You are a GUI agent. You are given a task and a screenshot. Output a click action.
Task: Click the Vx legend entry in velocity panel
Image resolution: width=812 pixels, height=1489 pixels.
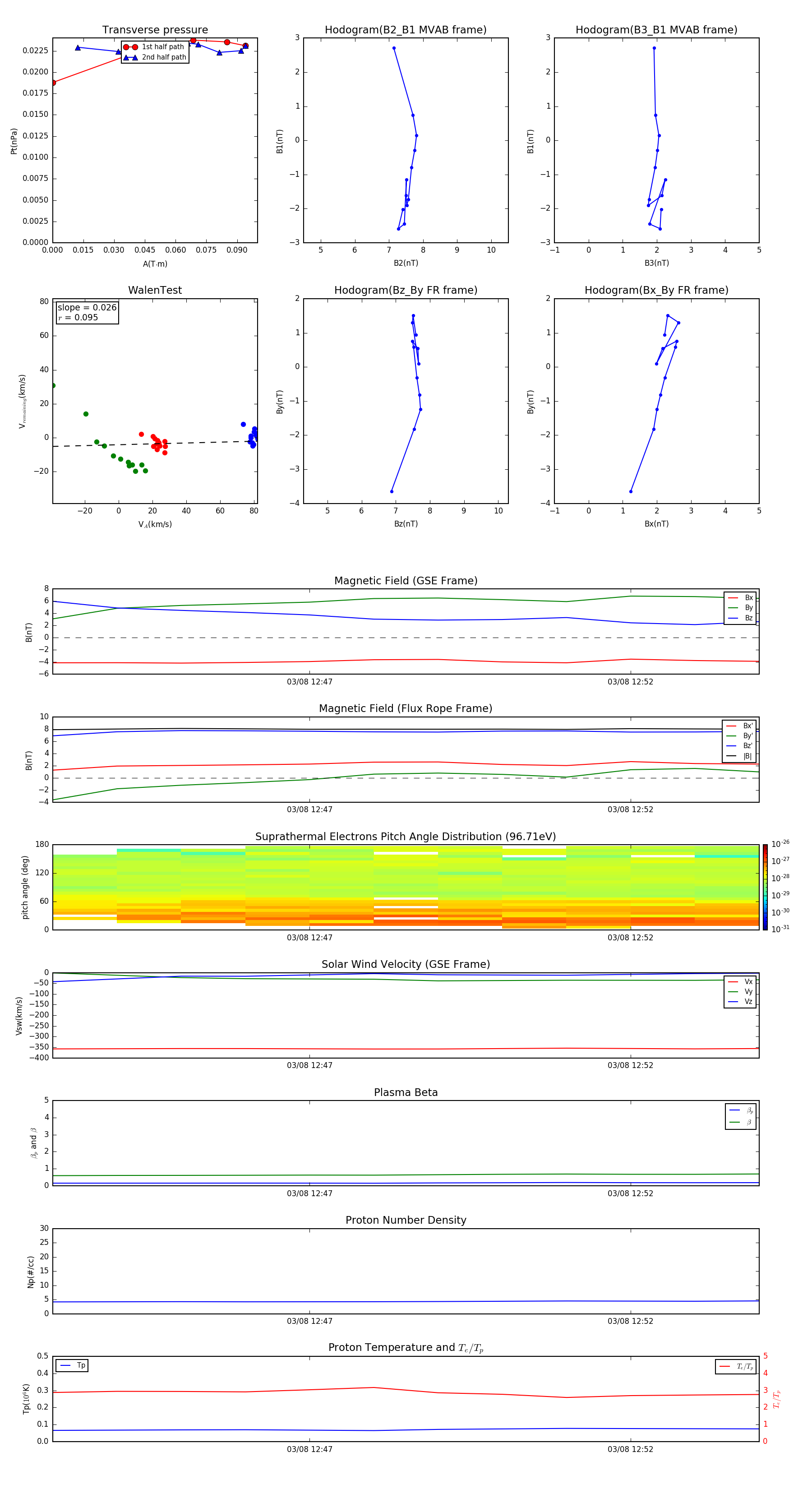coord(740,981)
